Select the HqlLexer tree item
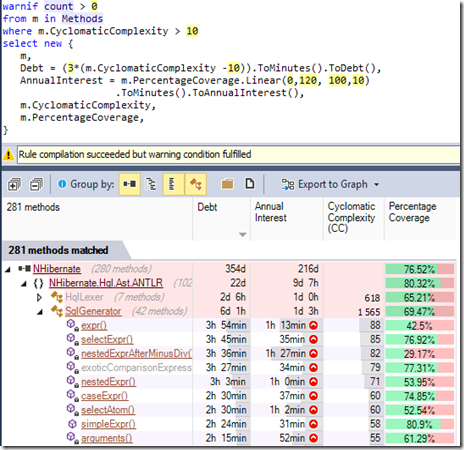Screen dimensions: 464x450 [84, 297]
